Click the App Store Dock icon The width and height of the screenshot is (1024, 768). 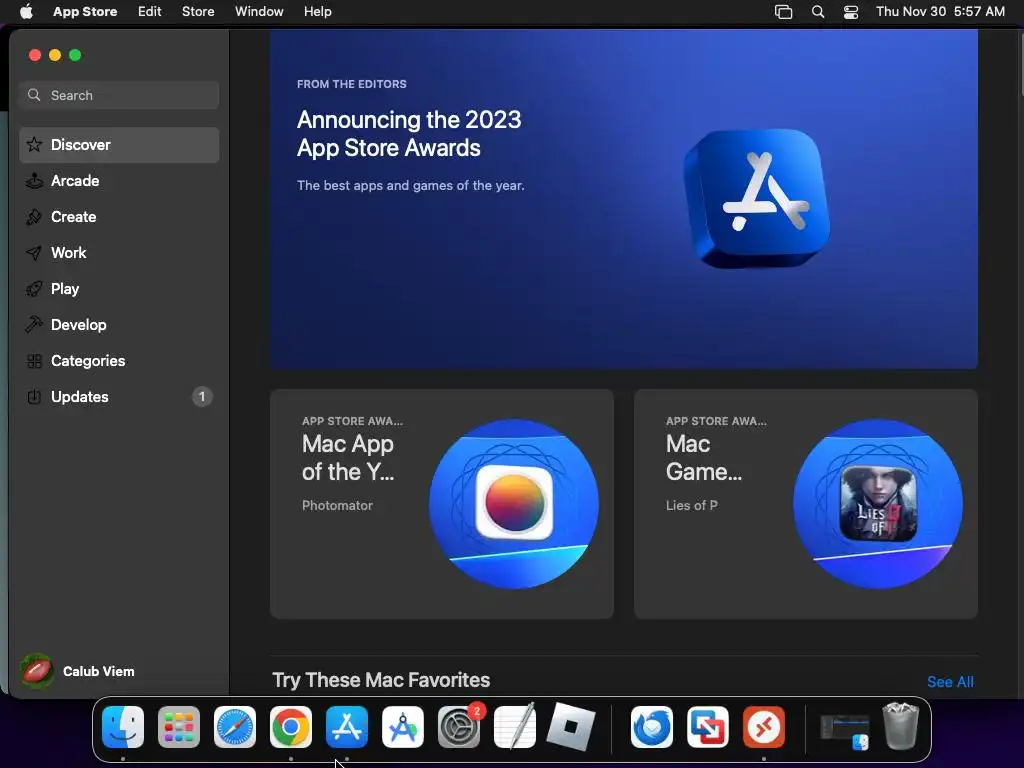(347, 726)
